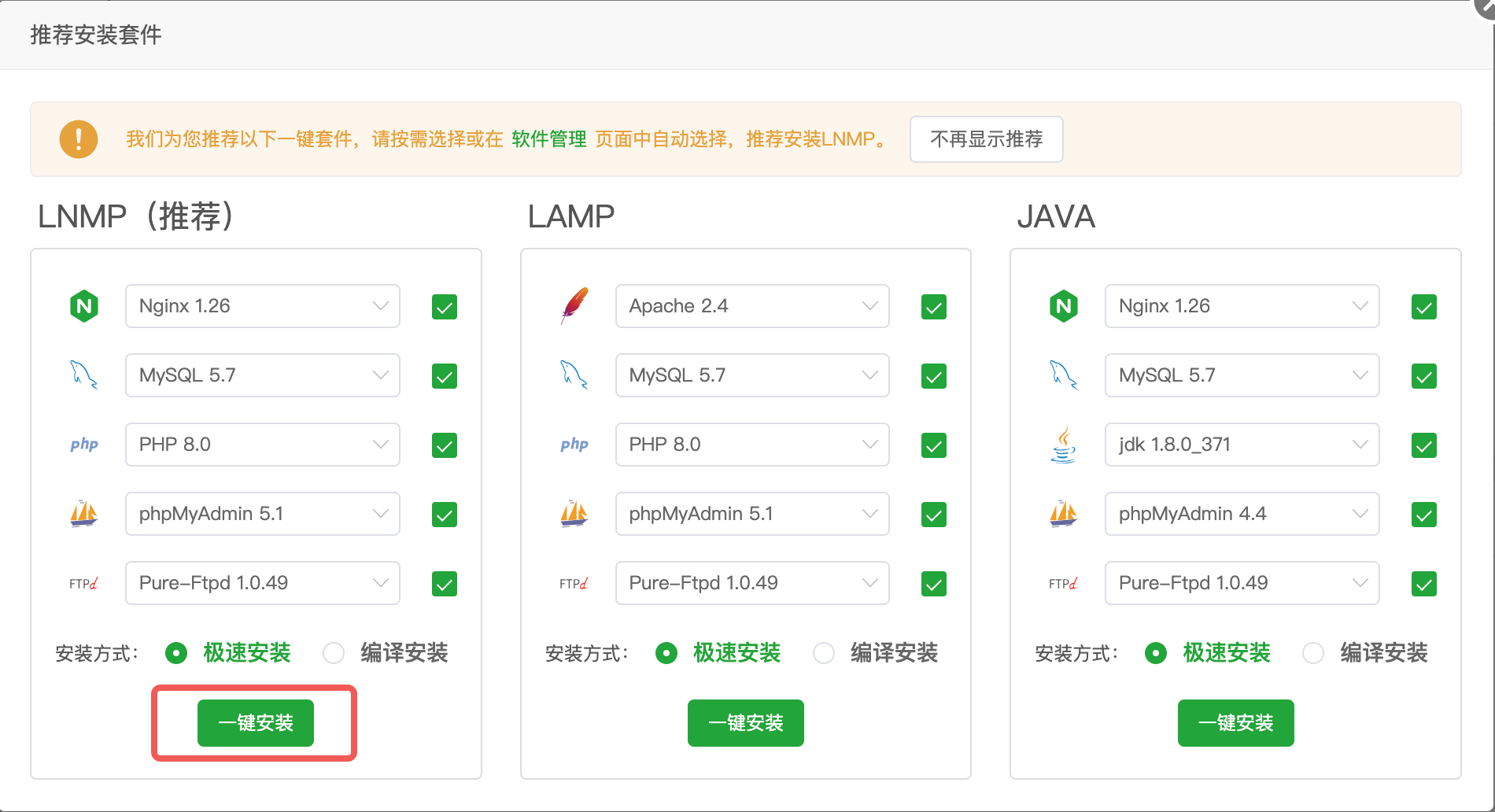Click the 不再显示推荐 button
This screenshot has height=812, width=1495.
986,139
